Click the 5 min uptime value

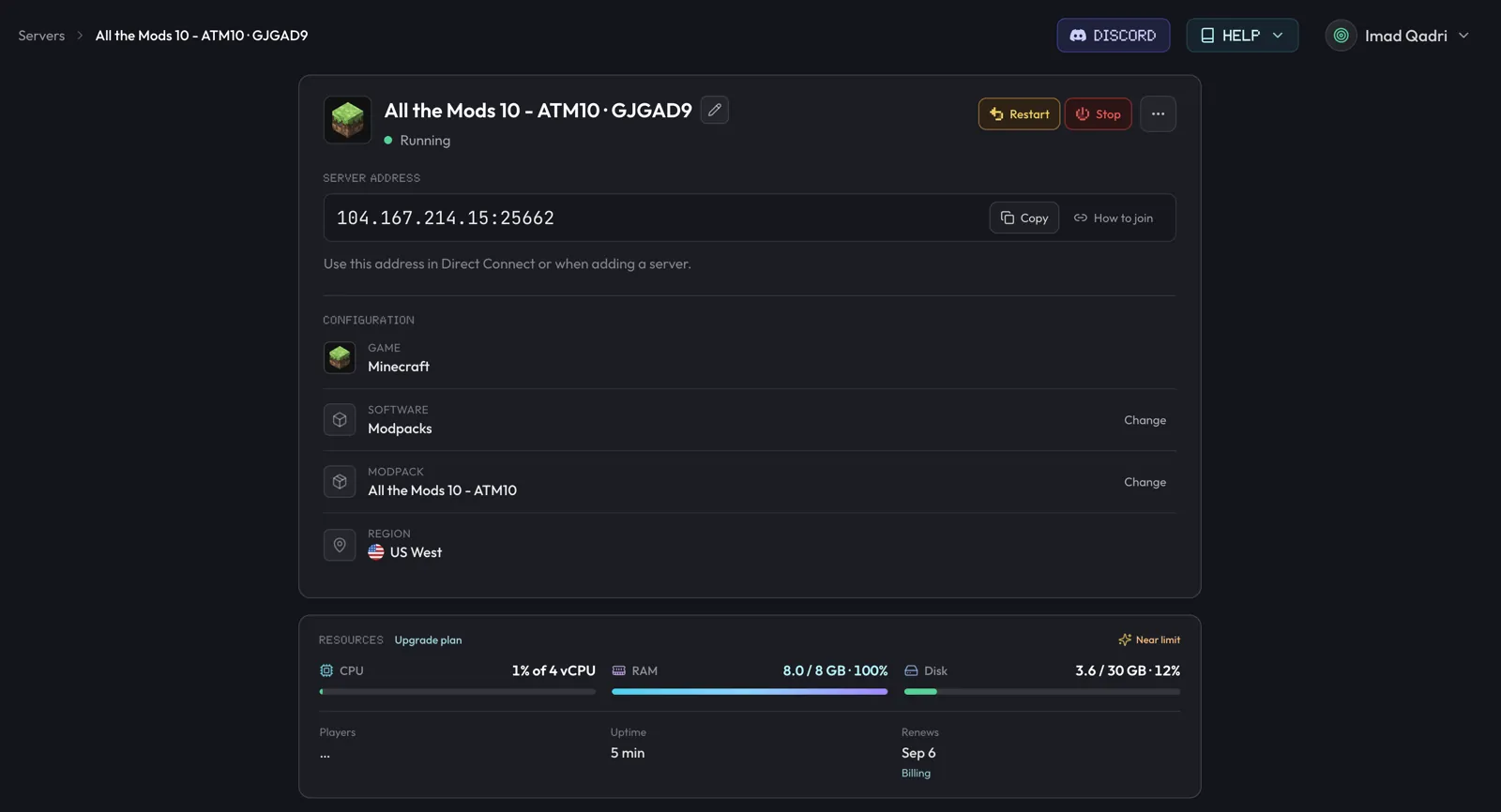click(628, 753)
